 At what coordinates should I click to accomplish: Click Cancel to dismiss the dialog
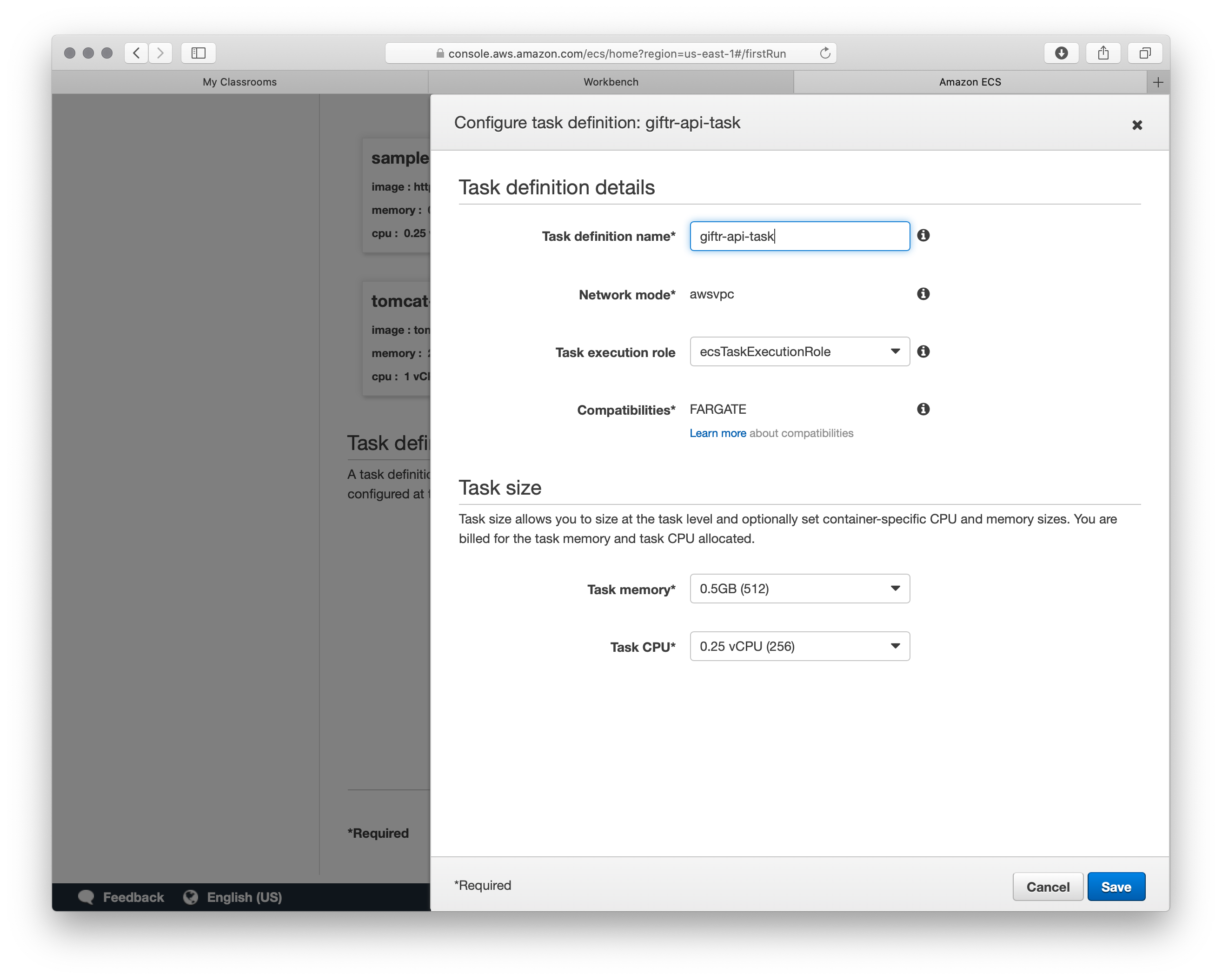(1047, 886)
